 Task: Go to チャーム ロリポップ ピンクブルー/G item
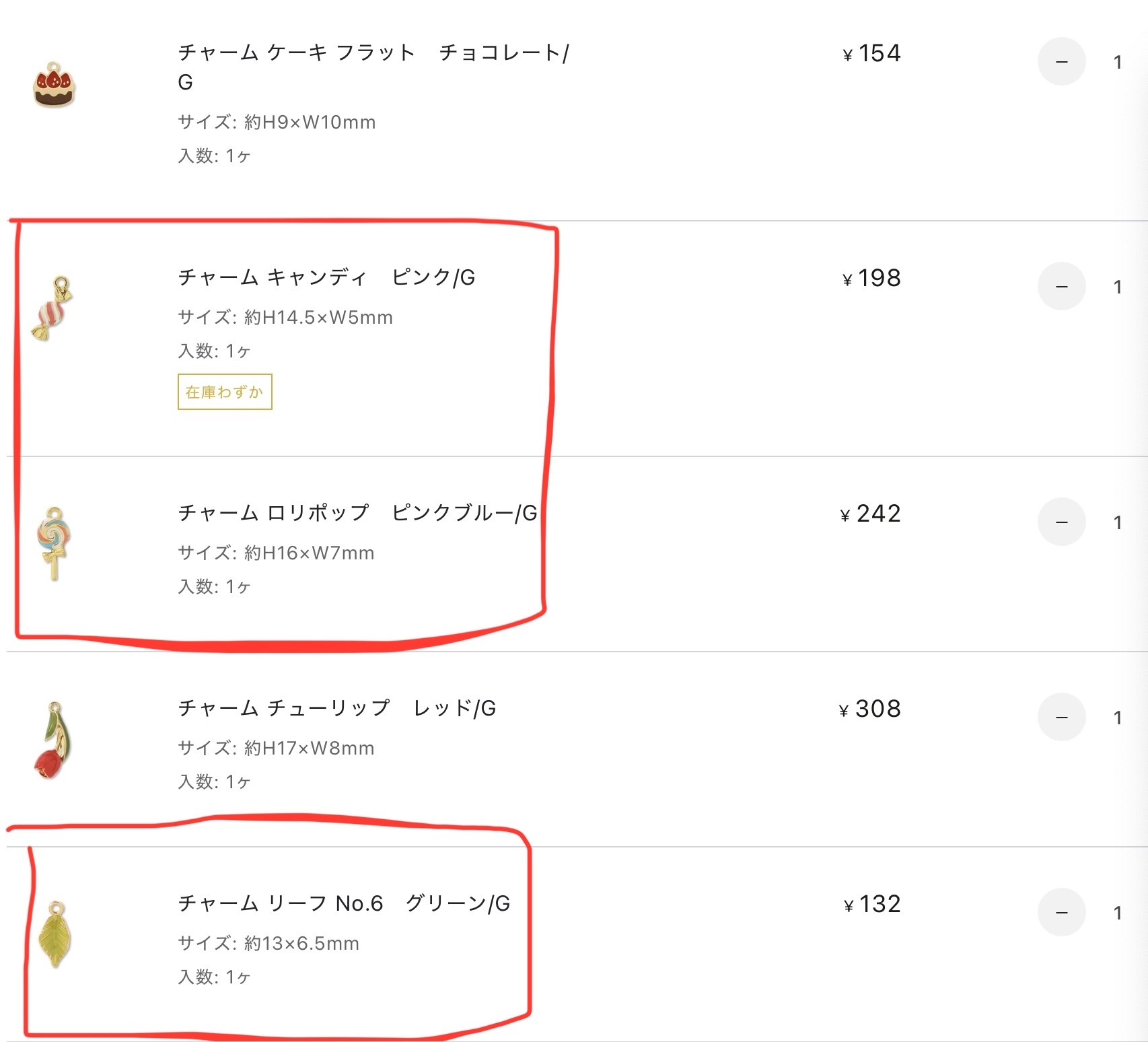[x=357, y=513]
